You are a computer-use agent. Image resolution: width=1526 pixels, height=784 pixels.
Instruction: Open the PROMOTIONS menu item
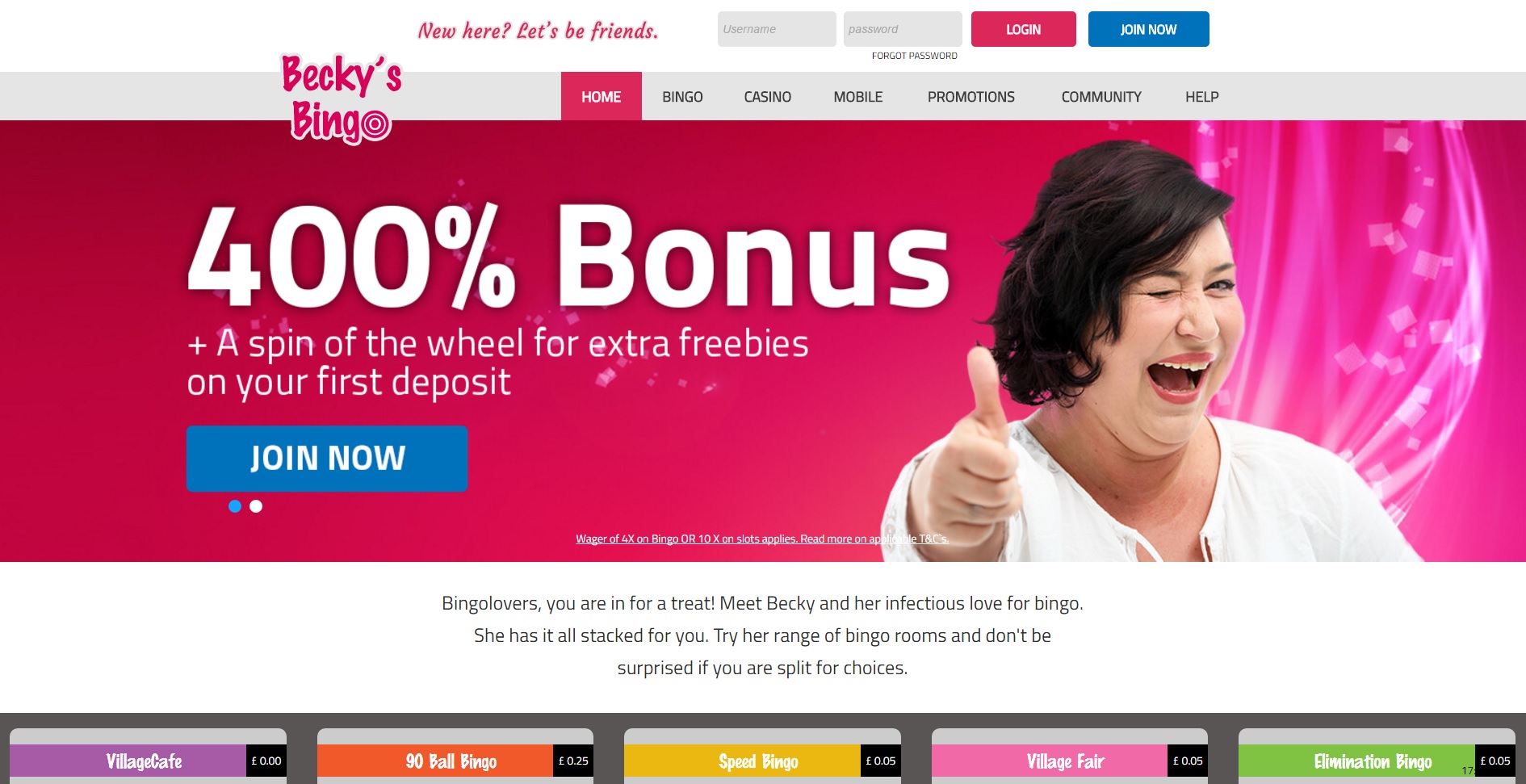(x=971, y=97)
